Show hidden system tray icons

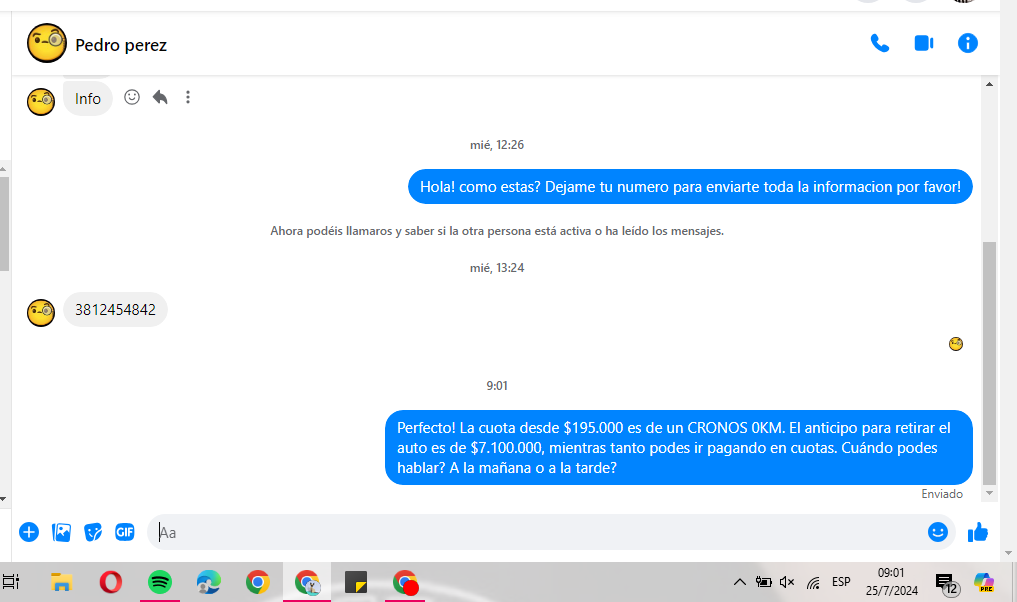click(x=739, y=582)
